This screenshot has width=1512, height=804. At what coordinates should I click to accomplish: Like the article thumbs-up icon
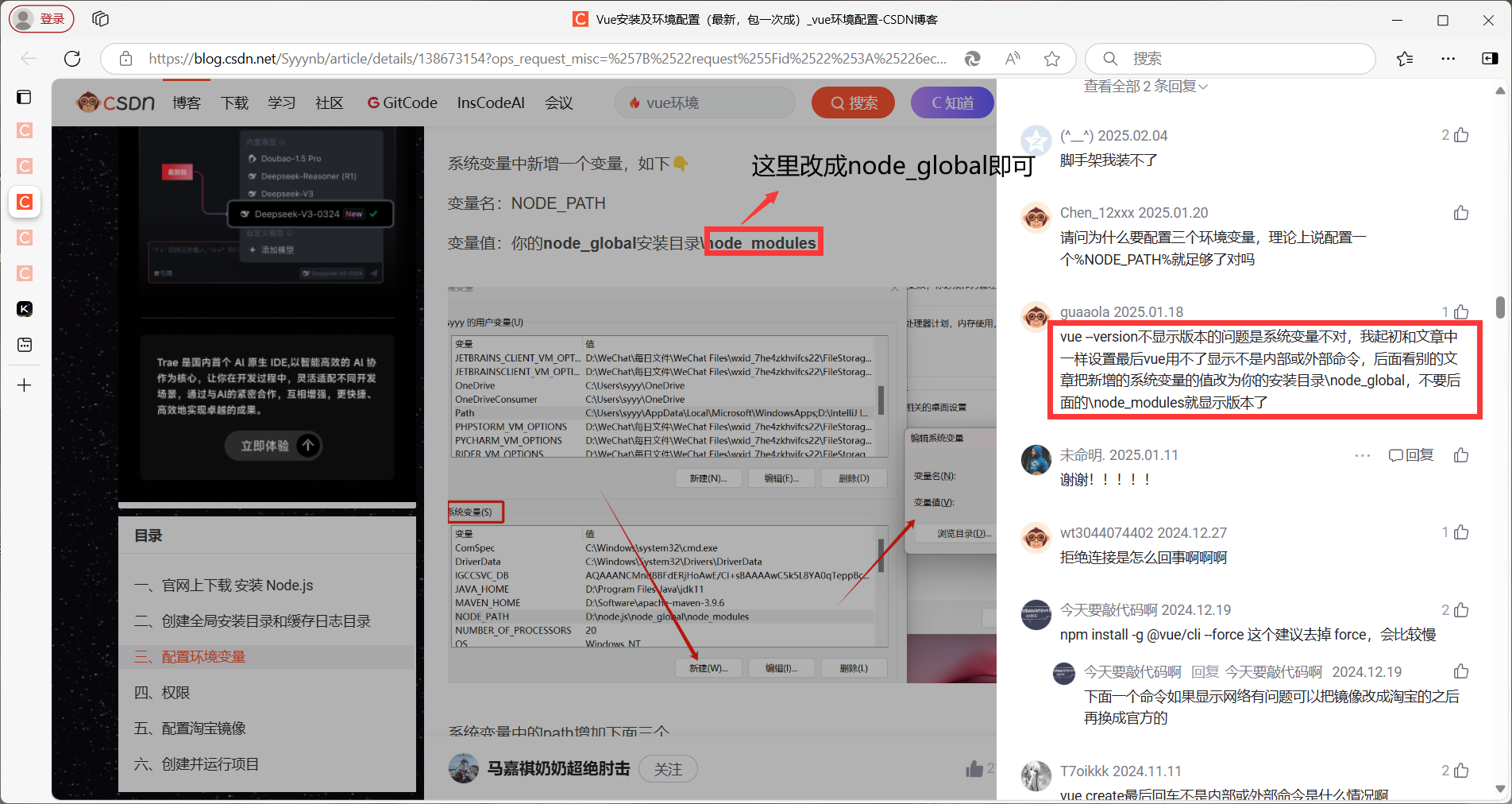[x=974, y=768]
